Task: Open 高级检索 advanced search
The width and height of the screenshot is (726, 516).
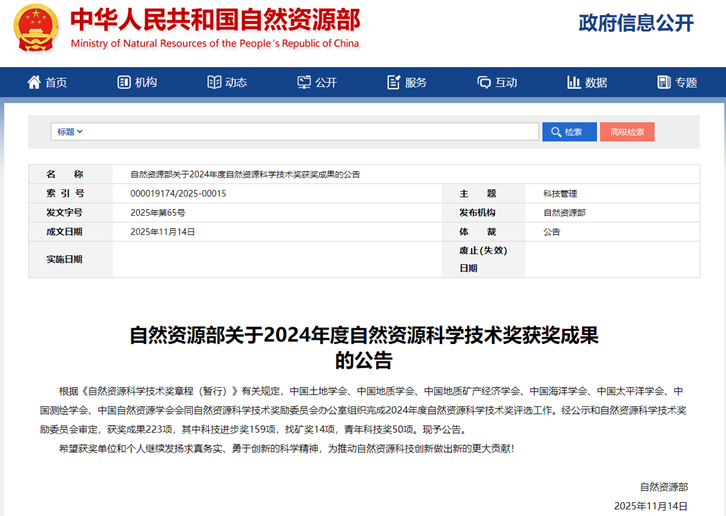Action: pyautogui.click(x=627, y=131)
